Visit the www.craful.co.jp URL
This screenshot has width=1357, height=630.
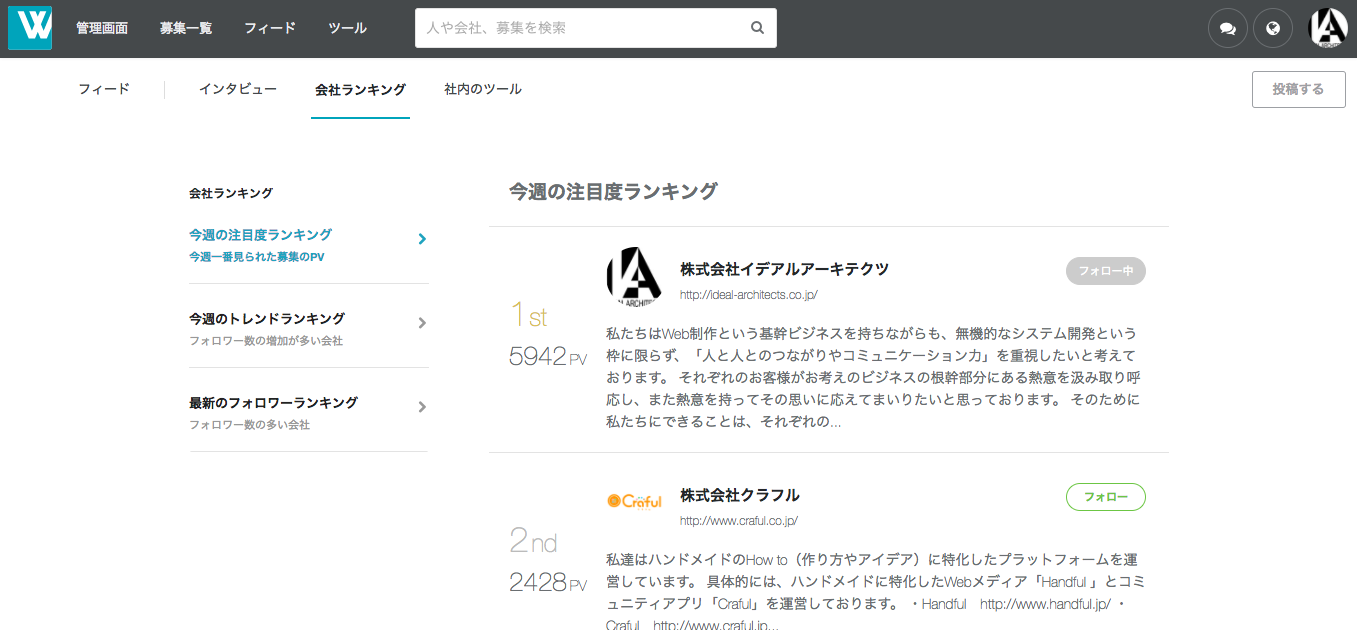click(739, 521)
